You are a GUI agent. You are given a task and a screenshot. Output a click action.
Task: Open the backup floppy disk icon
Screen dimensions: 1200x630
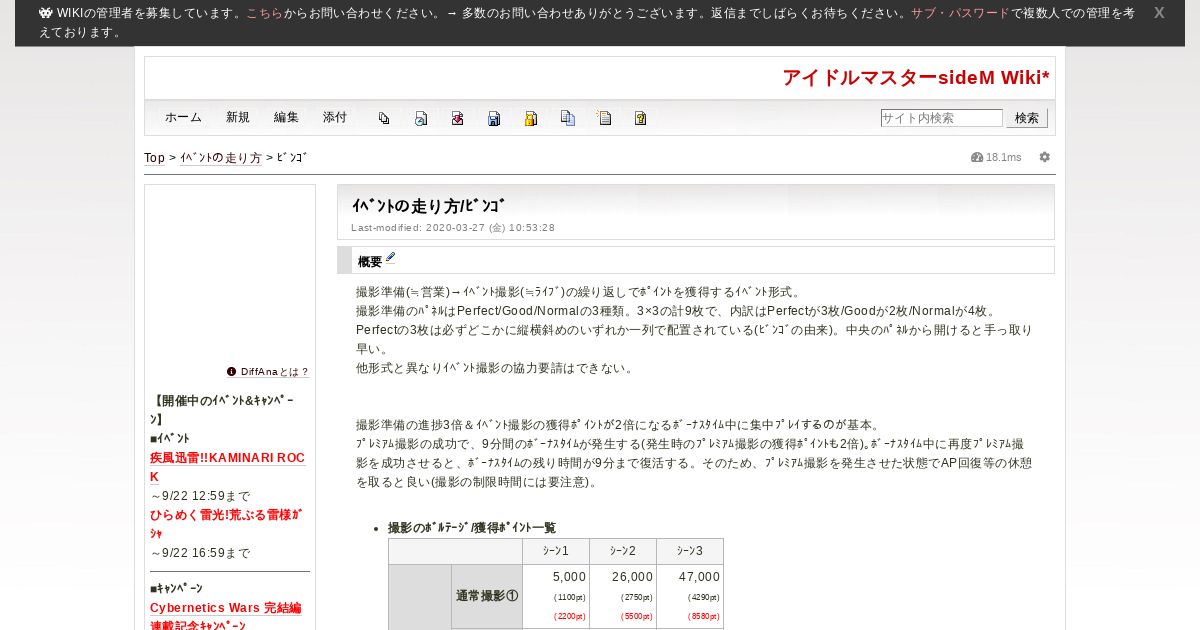tap(494, 118)
